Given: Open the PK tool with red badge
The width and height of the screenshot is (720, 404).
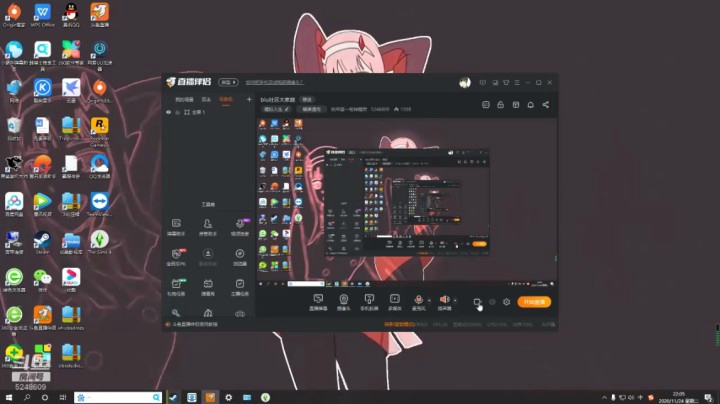Looking at the screenshot, I should click(176, 257).
